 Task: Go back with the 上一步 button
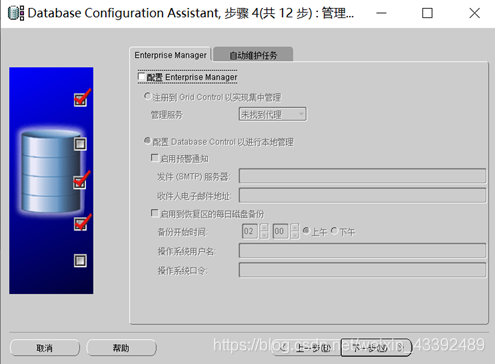click(x=306, y=348)
